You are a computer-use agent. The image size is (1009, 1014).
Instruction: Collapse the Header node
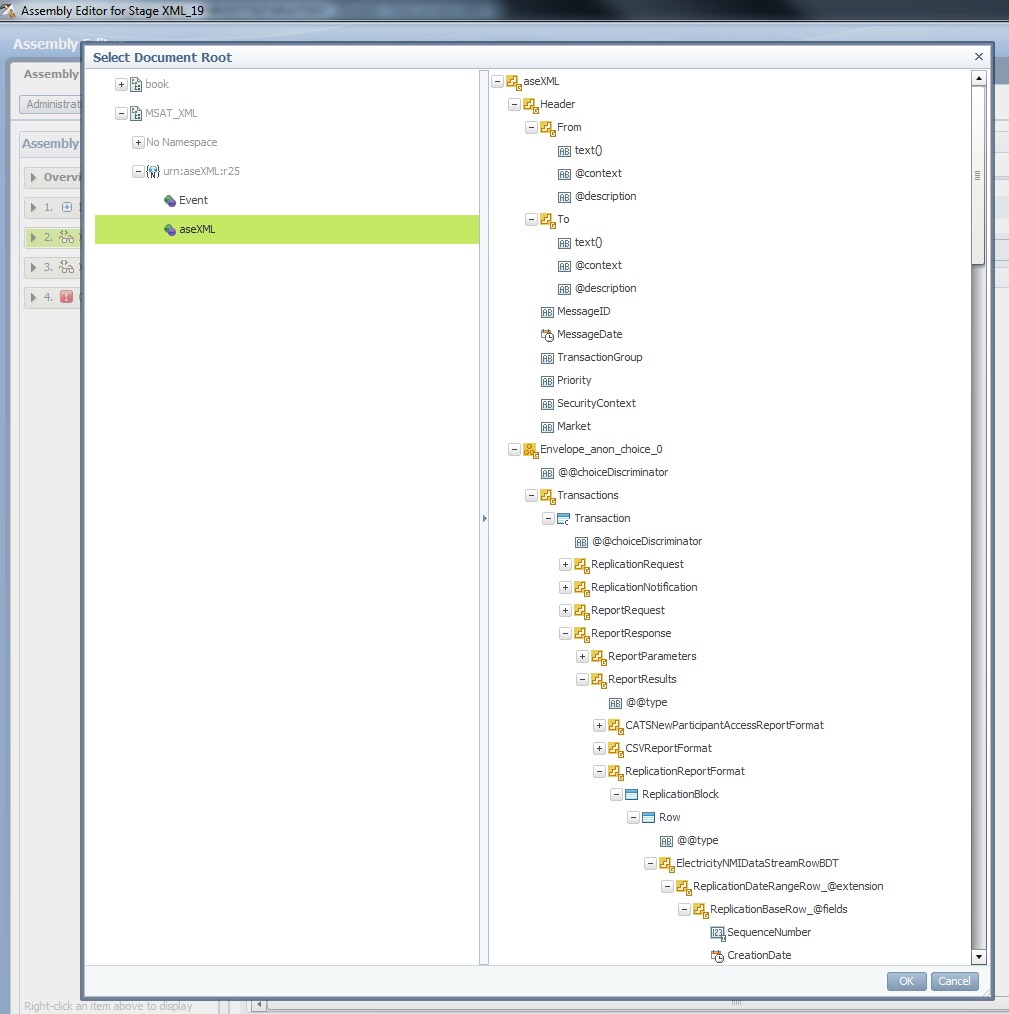pos(514,104)
